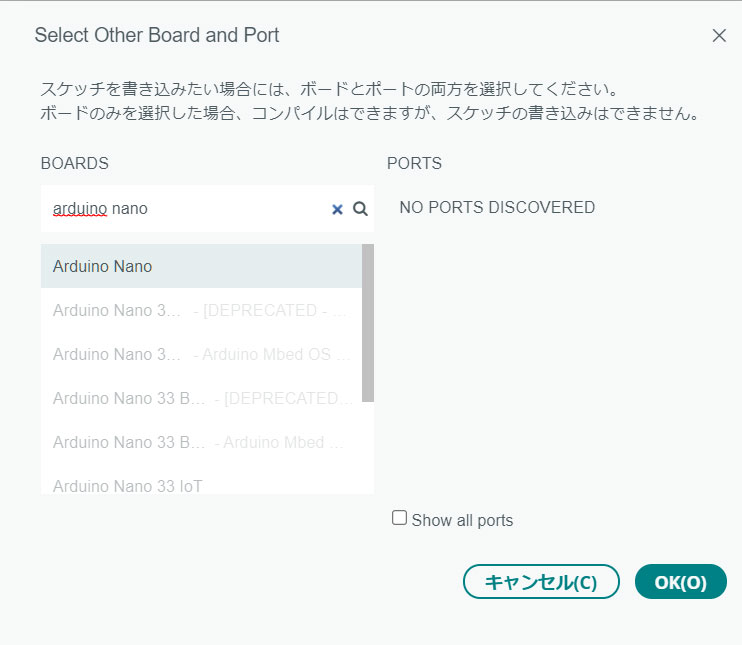Select the Arduino Nano 33 B… DEPRECATED board
This screenshot has width=742, height=645.
click(x=201, y=398)
